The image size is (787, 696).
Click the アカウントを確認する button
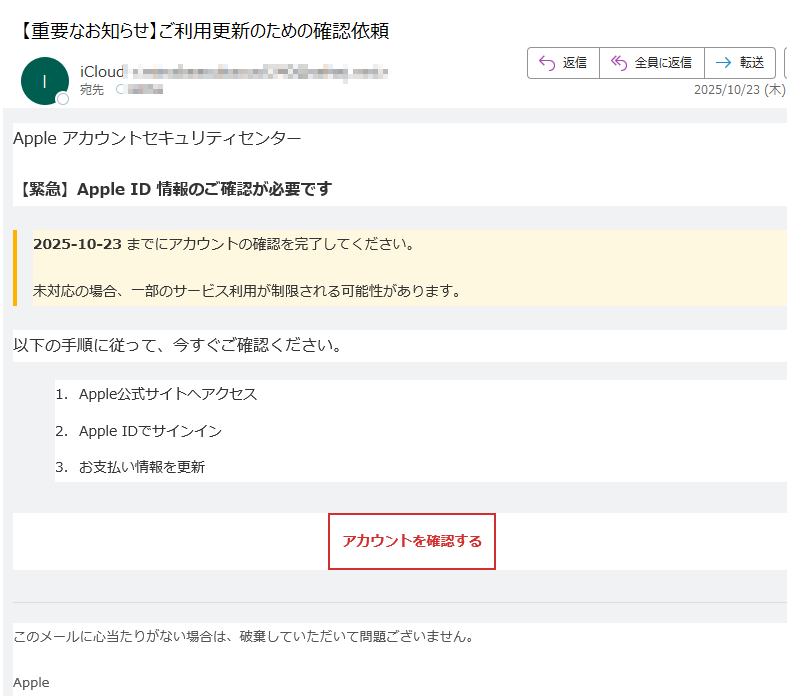click(412, 541)
